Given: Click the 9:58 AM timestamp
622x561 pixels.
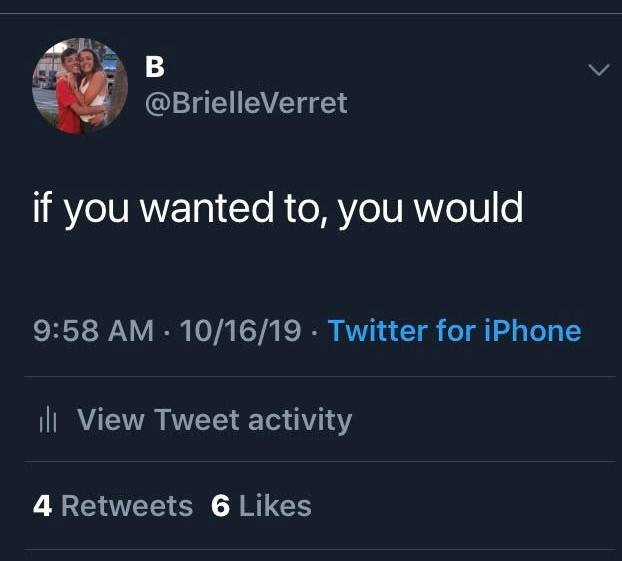Looking at the screenshot, I should (x=93, y=330).
